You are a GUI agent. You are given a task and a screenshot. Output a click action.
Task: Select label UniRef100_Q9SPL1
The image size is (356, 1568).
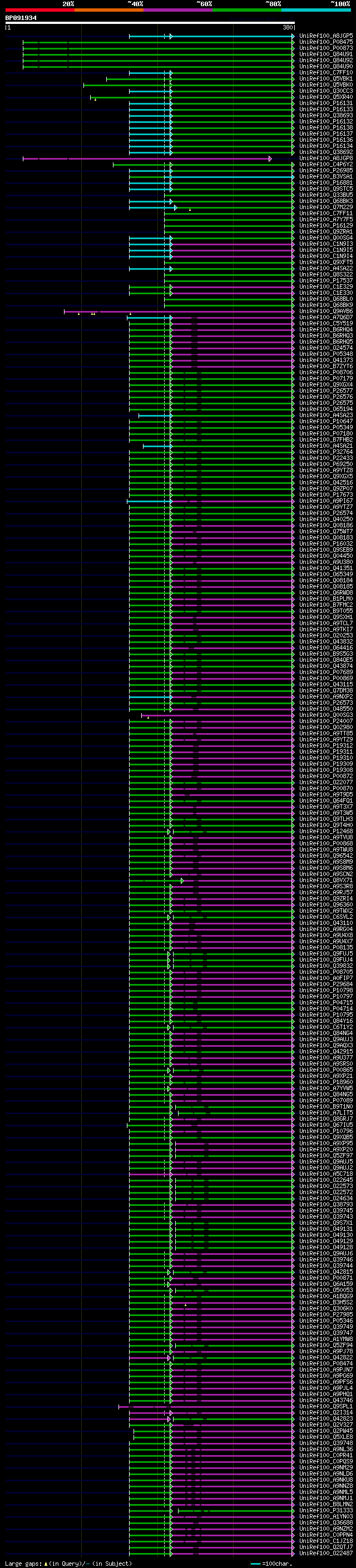pyautogui.click(x=325, y=1406)
